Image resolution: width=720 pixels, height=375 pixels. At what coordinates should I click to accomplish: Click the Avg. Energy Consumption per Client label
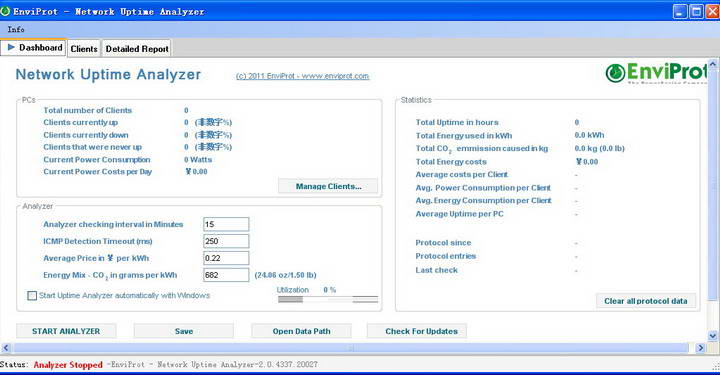(484, 201)
